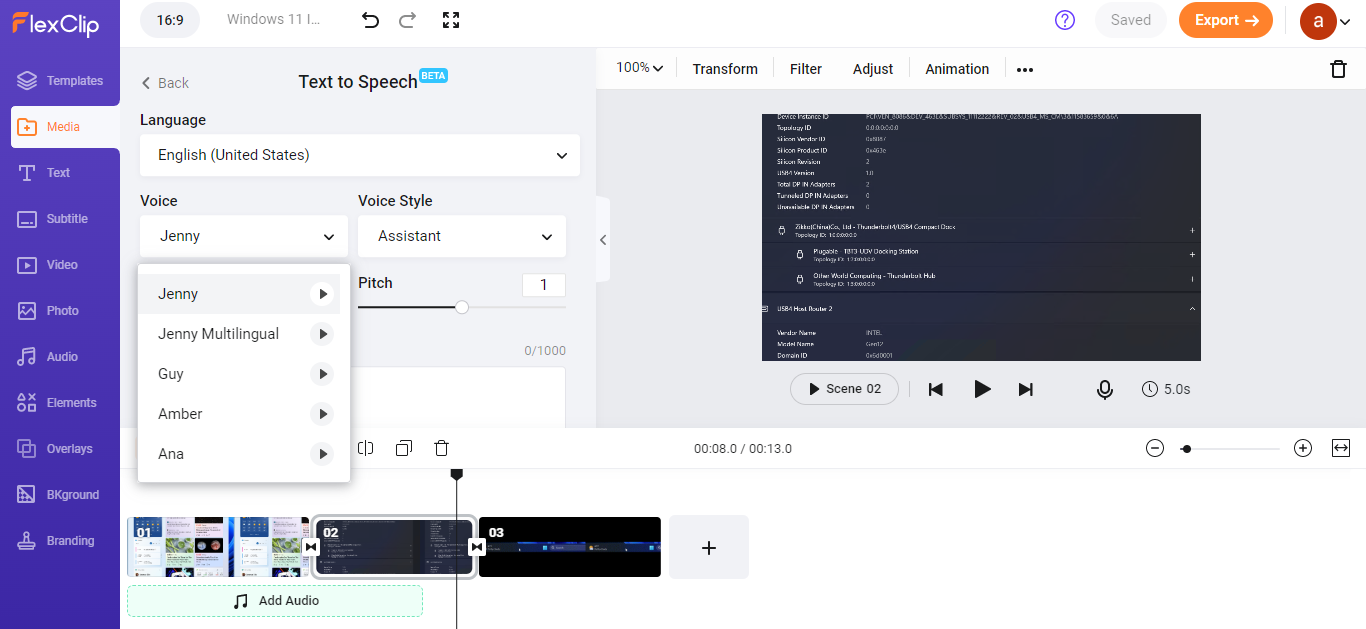Screen dimensions: 1366x629
Task: Open the 100% zoom level dropdown
Action: click(639, 68)
